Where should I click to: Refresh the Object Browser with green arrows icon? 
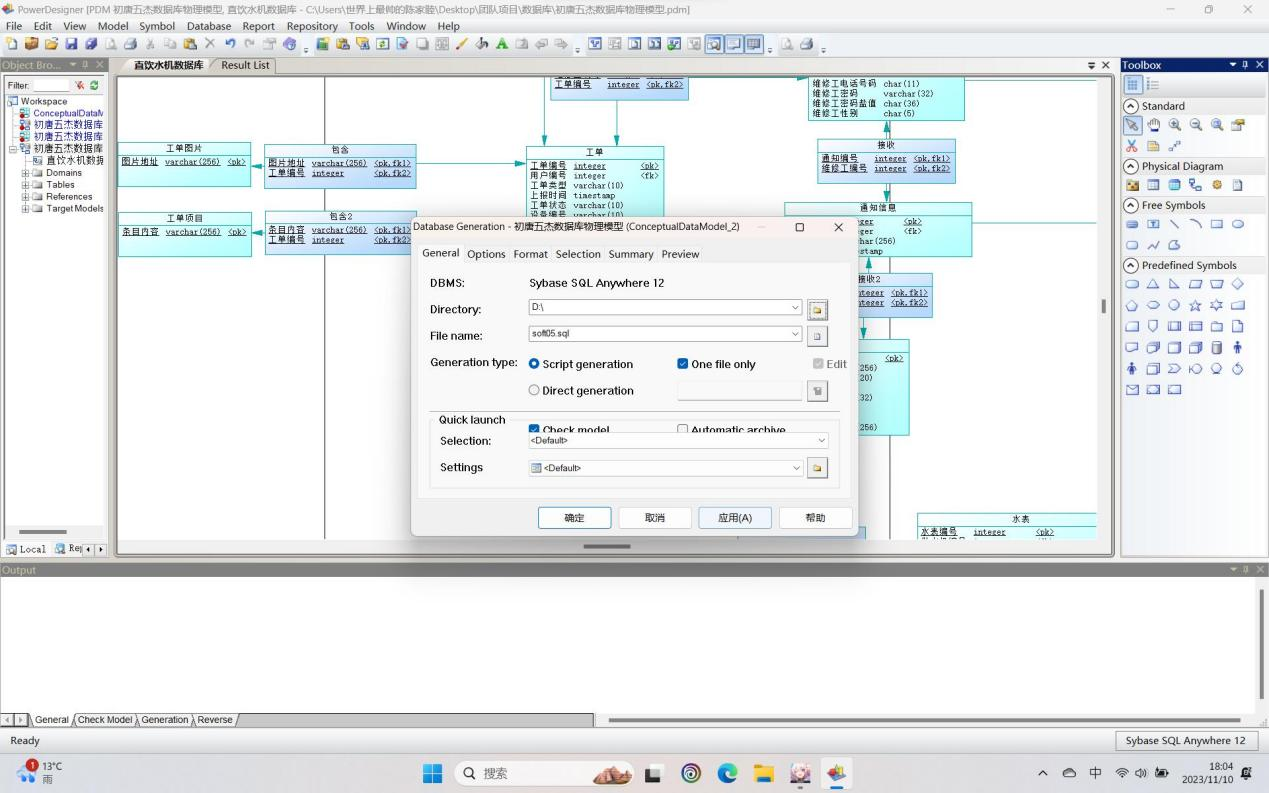pos(94,86)
